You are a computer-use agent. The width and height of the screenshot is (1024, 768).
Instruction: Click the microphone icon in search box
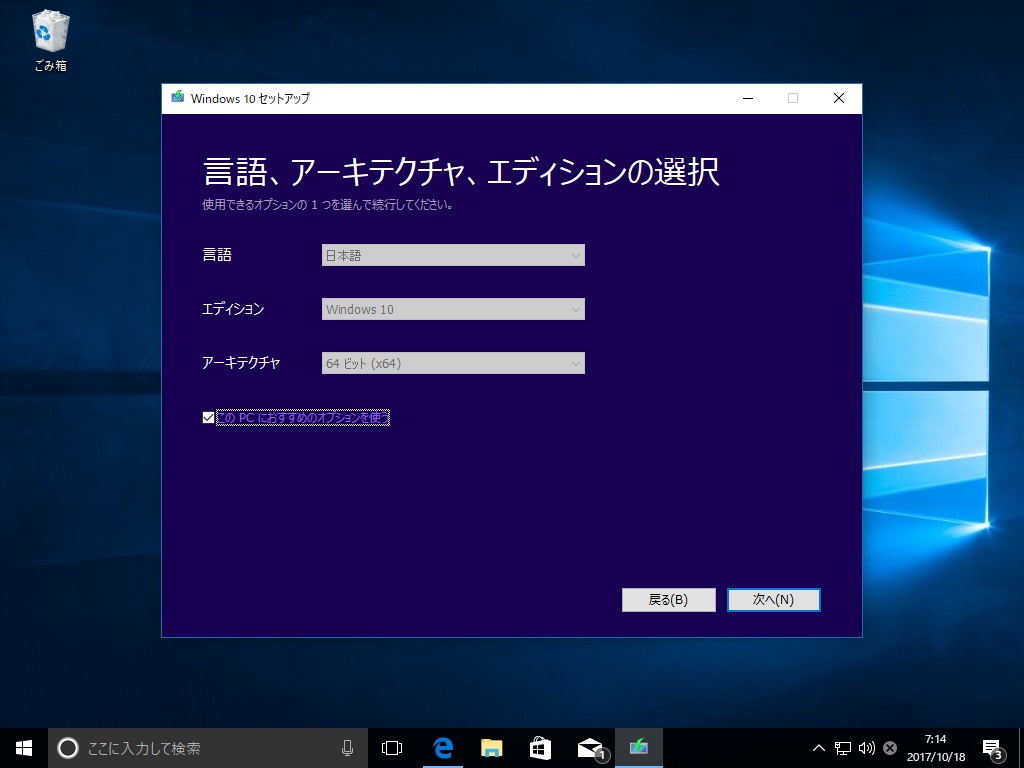pos(347,748)
